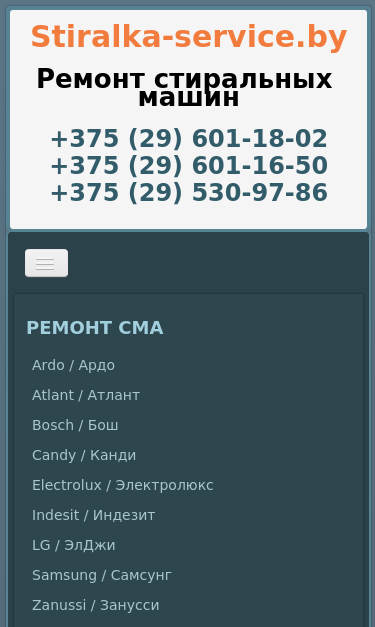Viewport: 375px width, 627px height.
Task: Open Atlant / Атлант repair page
Action: tap(86, 395)
